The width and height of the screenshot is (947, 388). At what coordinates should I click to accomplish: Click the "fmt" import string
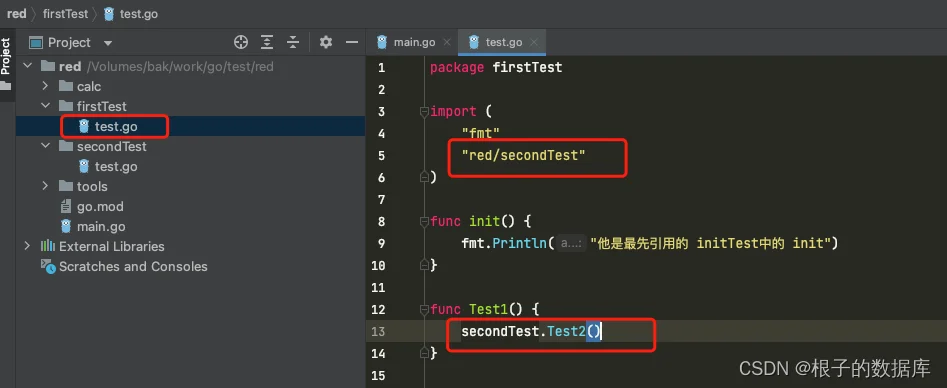tap(481, 133)
